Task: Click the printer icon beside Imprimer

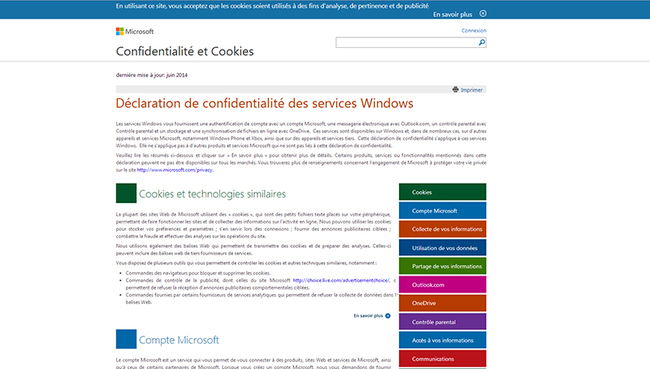Action: [456, 90]
